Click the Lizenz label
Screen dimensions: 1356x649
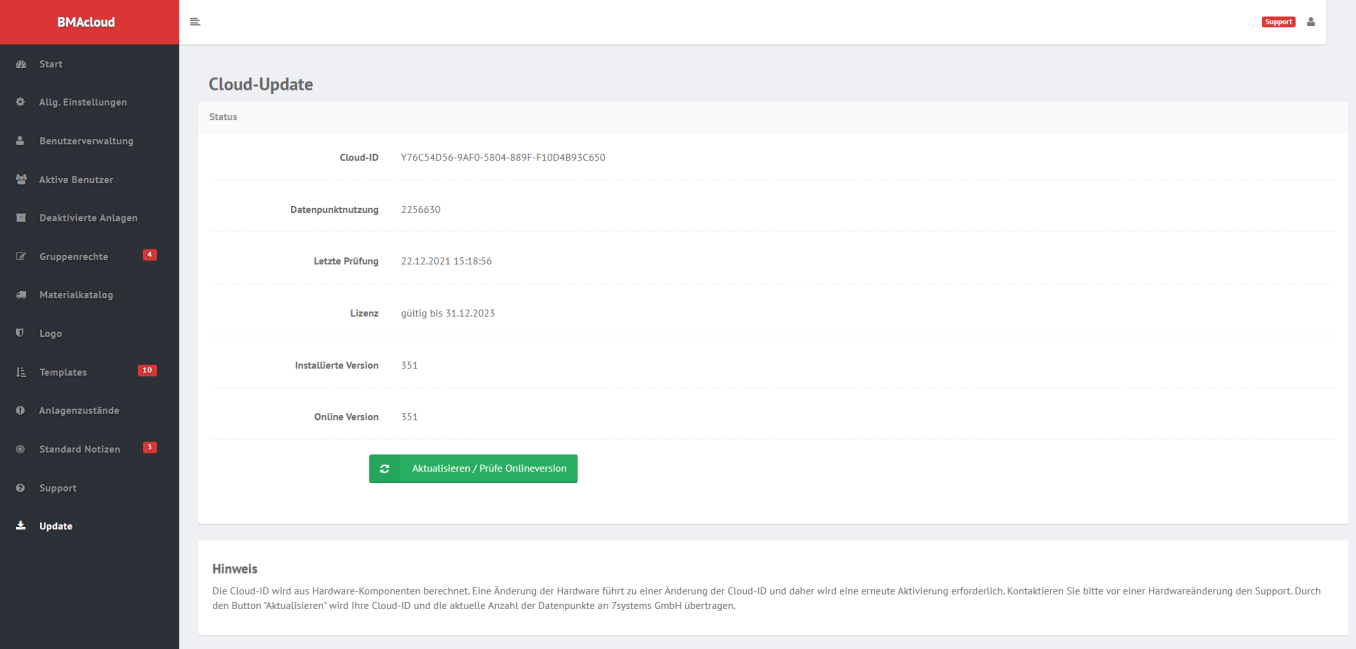click(364, 314)
